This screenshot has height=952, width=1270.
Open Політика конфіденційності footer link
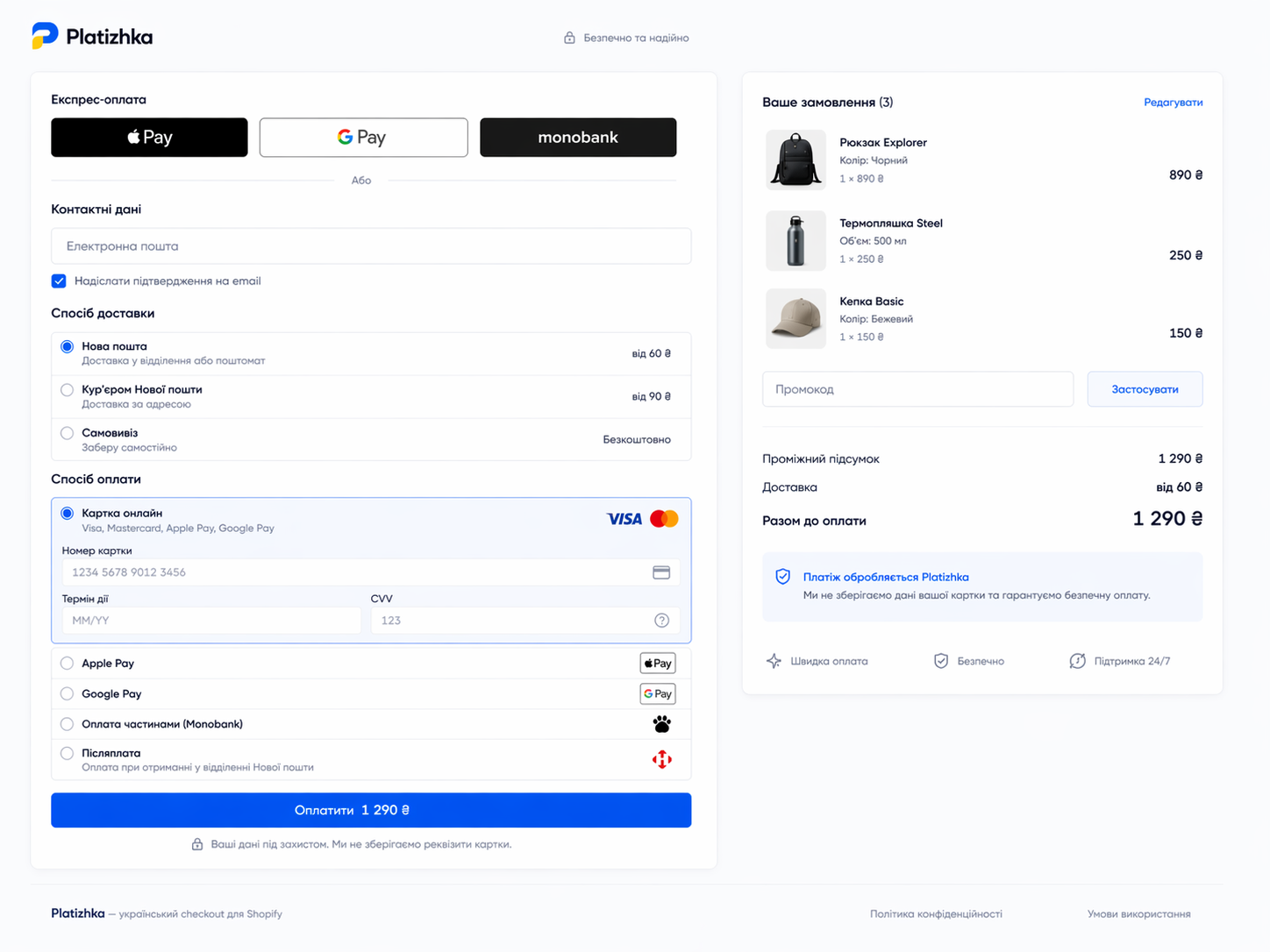pos(935,913)
